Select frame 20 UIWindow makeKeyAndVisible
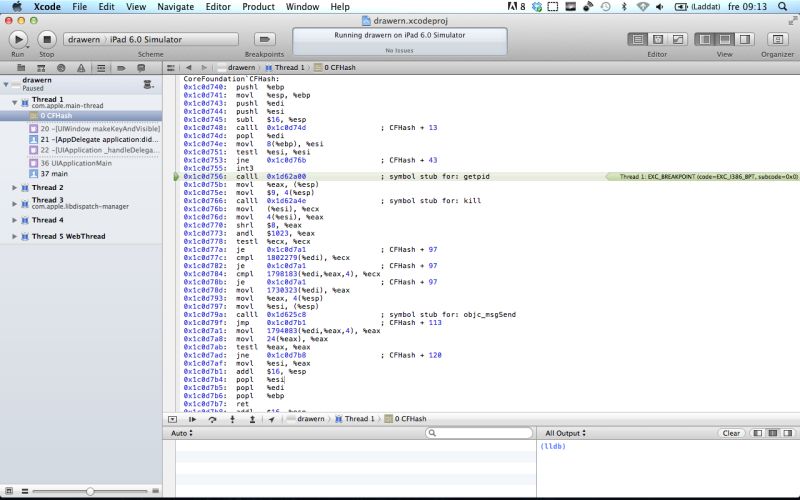 coord(95,129)
